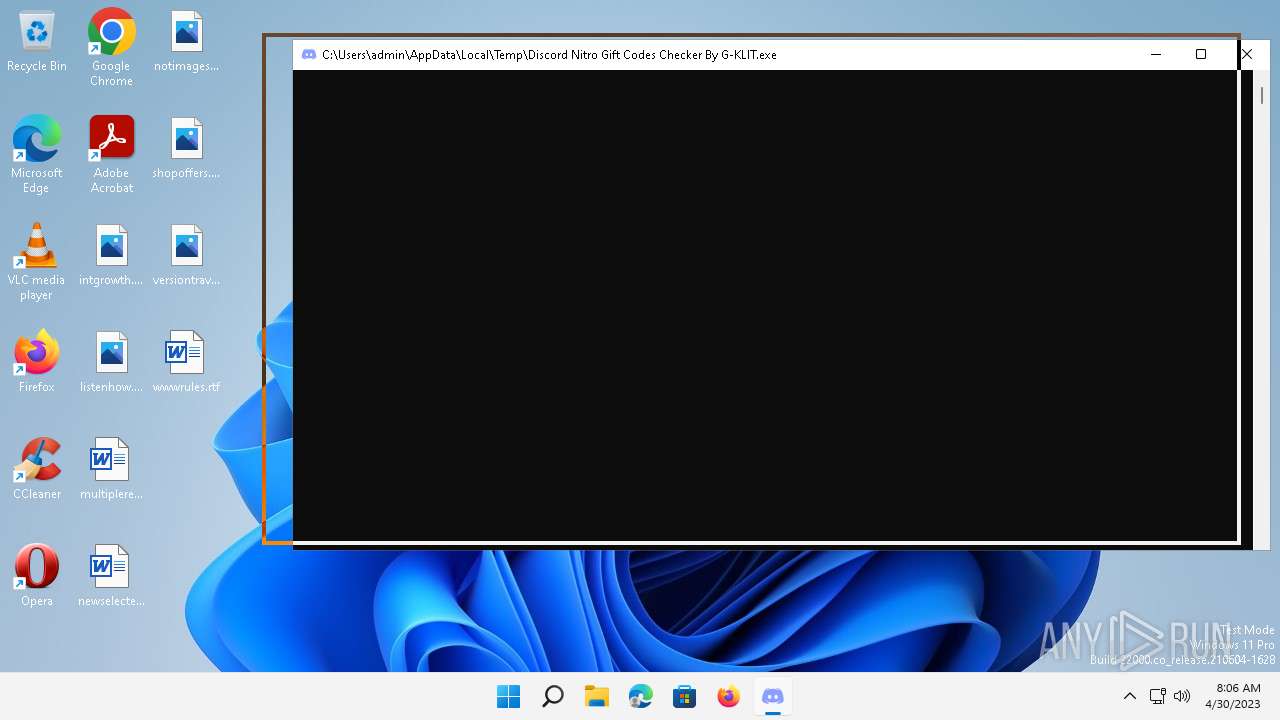
Task: Open the wwwrules.rtf document icon
Action: click(x=186, y=362)
